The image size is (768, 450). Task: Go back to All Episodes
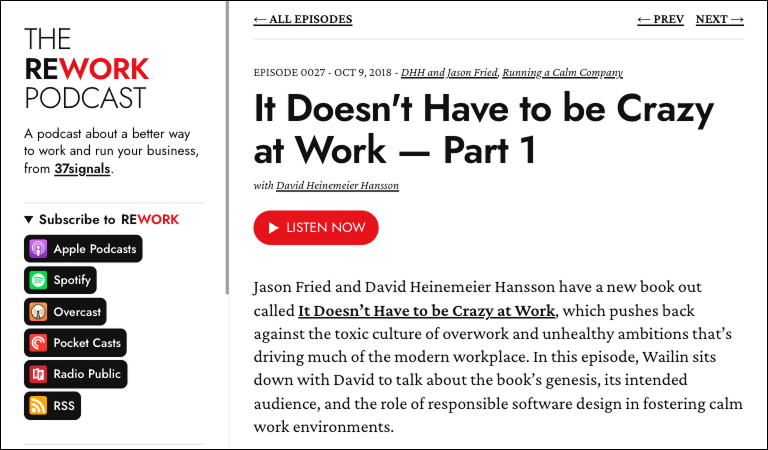[303, 19]
